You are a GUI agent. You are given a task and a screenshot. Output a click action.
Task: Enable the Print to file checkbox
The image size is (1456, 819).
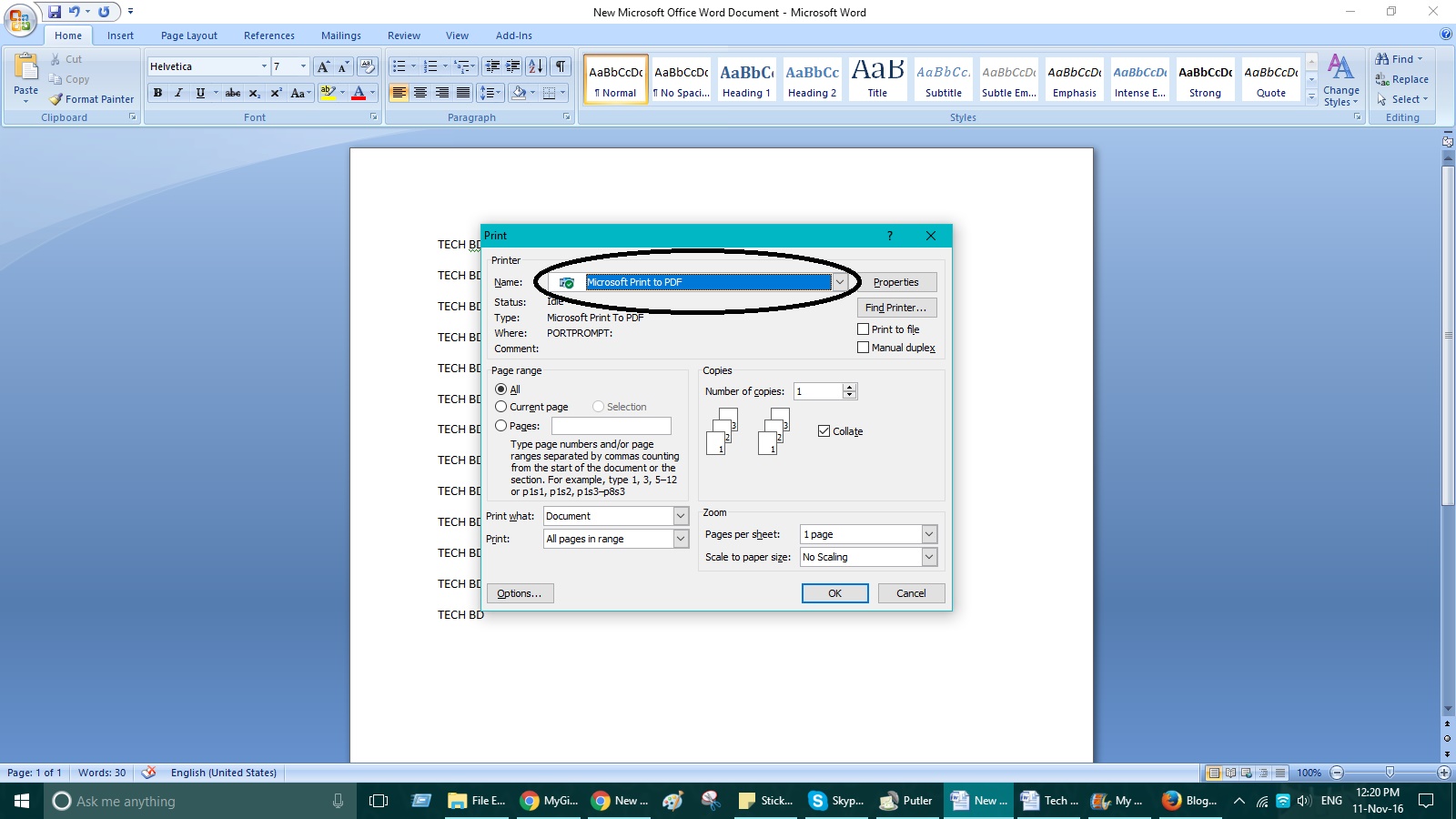pyautogui.click(x=863, y=329)
